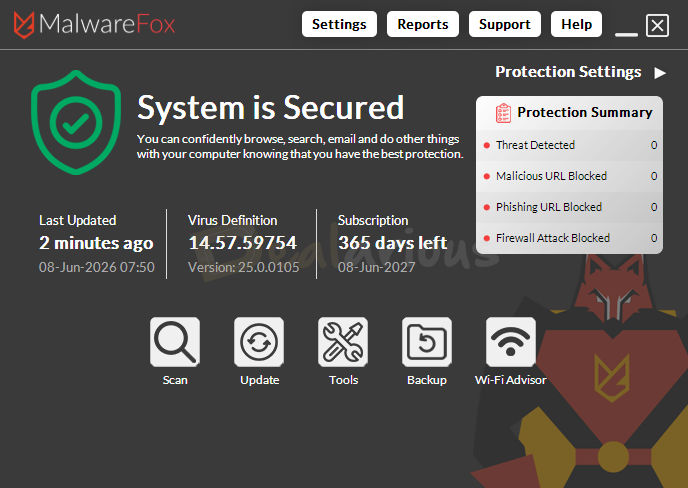688x488 pixels.
Task: Select the Phishing URL Blocked row
Action: pos(570,207)
